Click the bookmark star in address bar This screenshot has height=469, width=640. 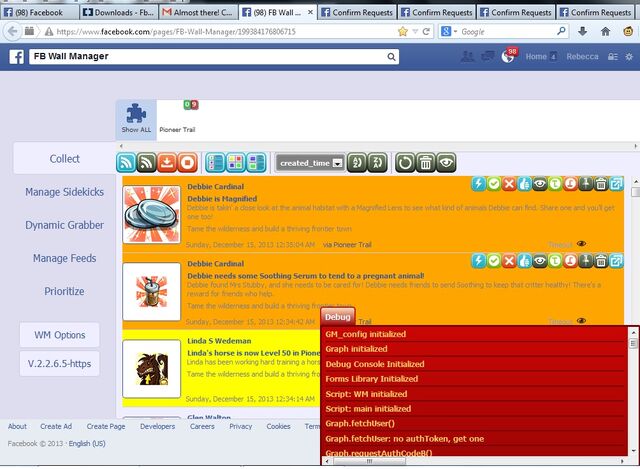tap(402, 31)
